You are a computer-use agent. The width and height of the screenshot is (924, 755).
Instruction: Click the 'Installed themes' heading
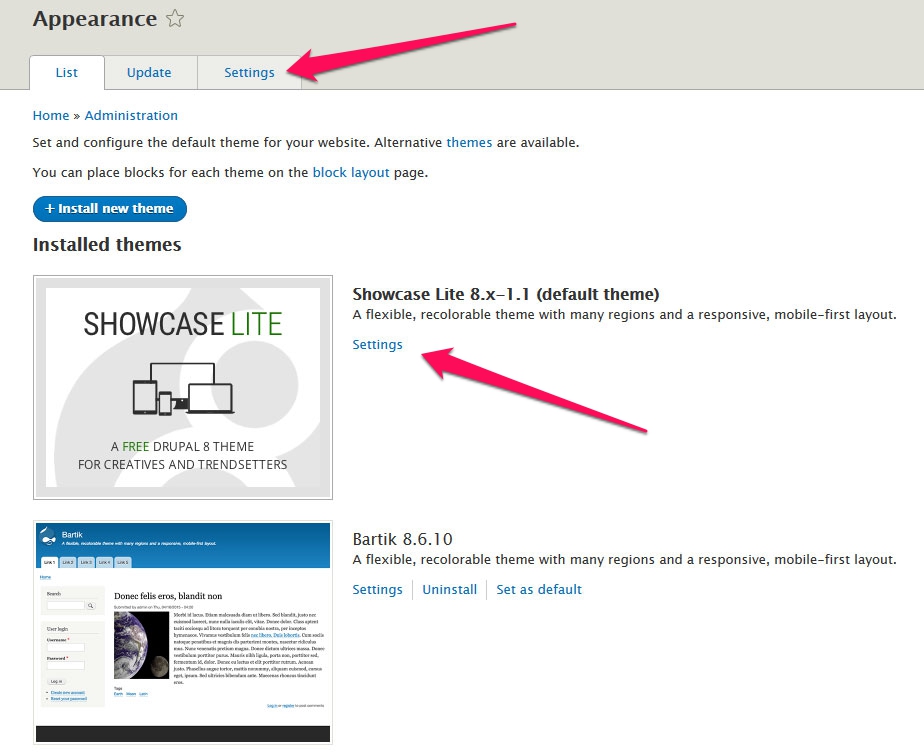(107, 245)
